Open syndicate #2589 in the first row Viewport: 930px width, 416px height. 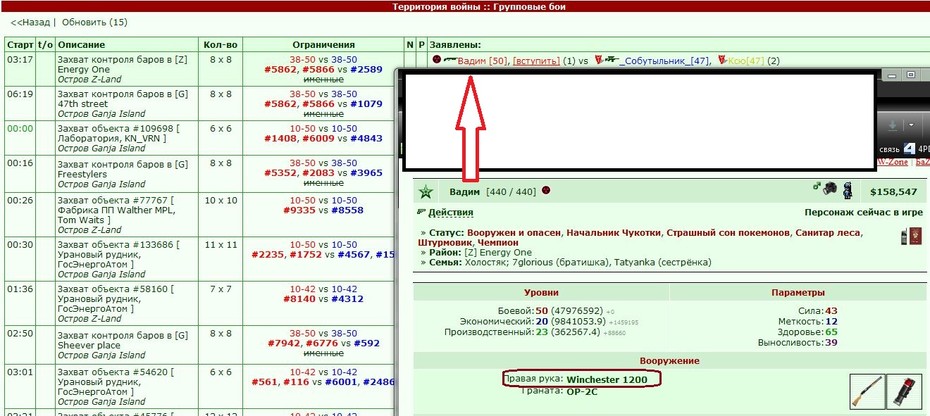(x=366, y=69)
